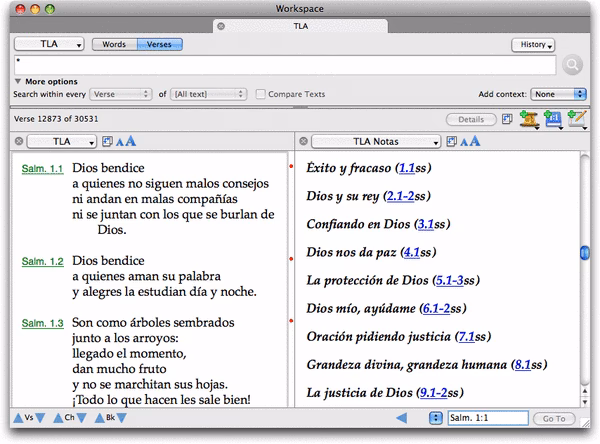The image size is (600, 444).
Task: Decrease text size in the TLA pane
Action: [x=120, y=142]
